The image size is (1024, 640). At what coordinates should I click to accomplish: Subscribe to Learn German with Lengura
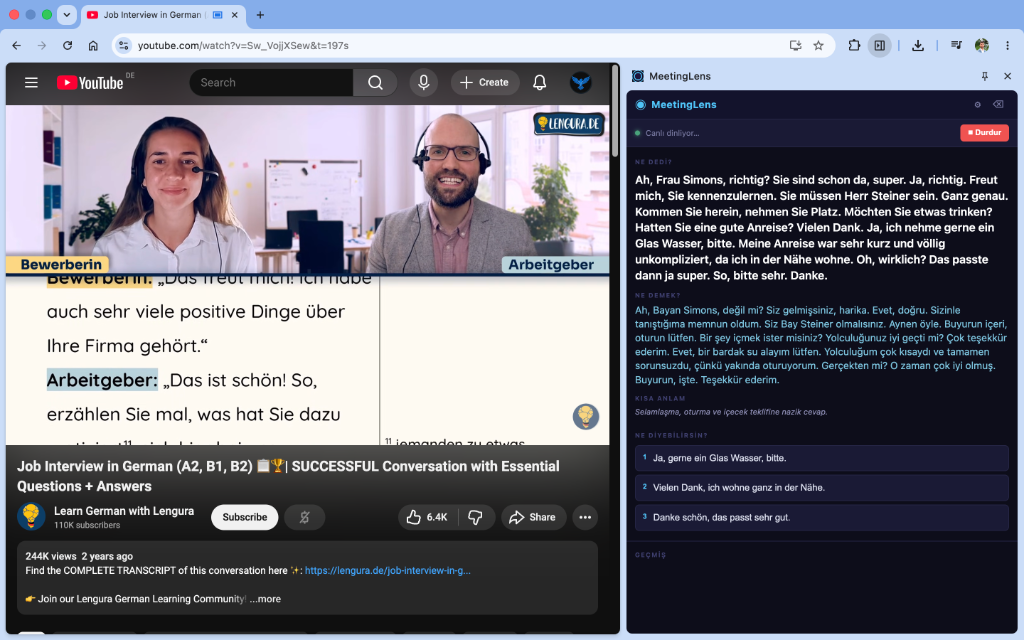(244, 517)
